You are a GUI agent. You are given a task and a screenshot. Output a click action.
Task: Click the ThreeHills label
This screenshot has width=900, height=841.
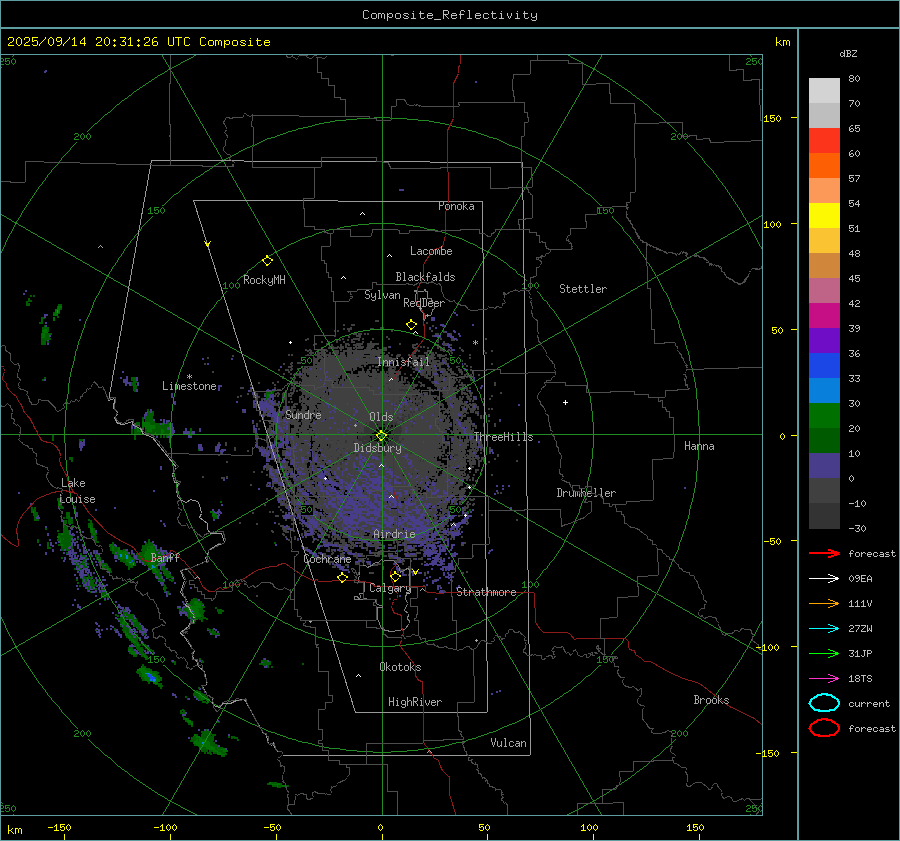503,437
